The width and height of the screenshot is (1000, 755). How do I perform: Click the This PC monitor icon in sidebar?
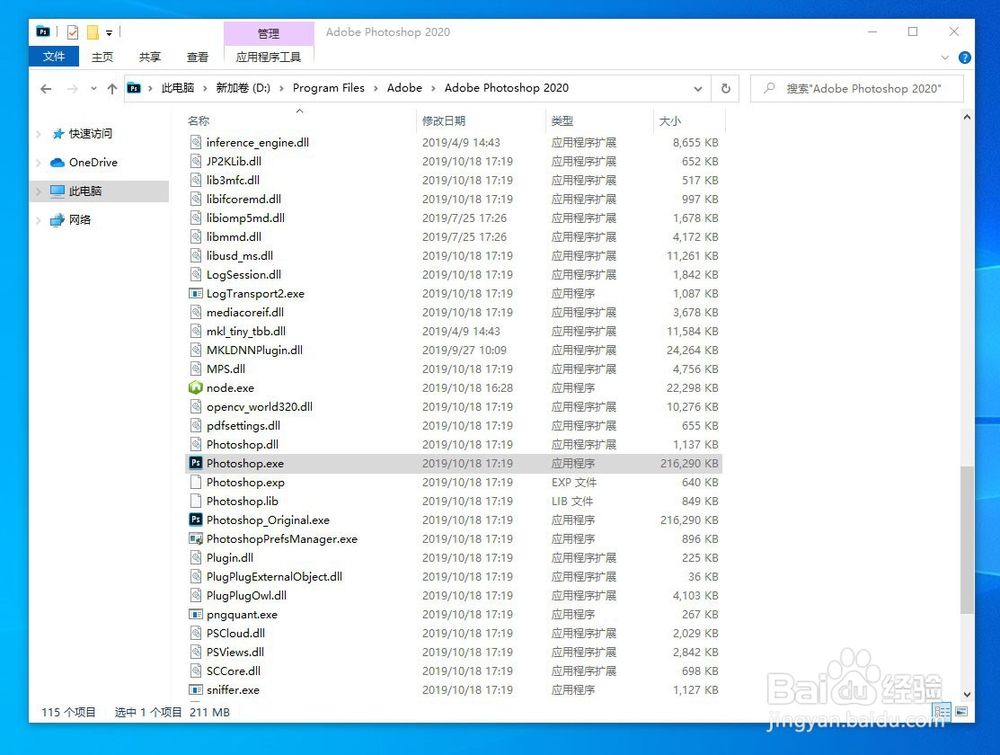(57, 191)
